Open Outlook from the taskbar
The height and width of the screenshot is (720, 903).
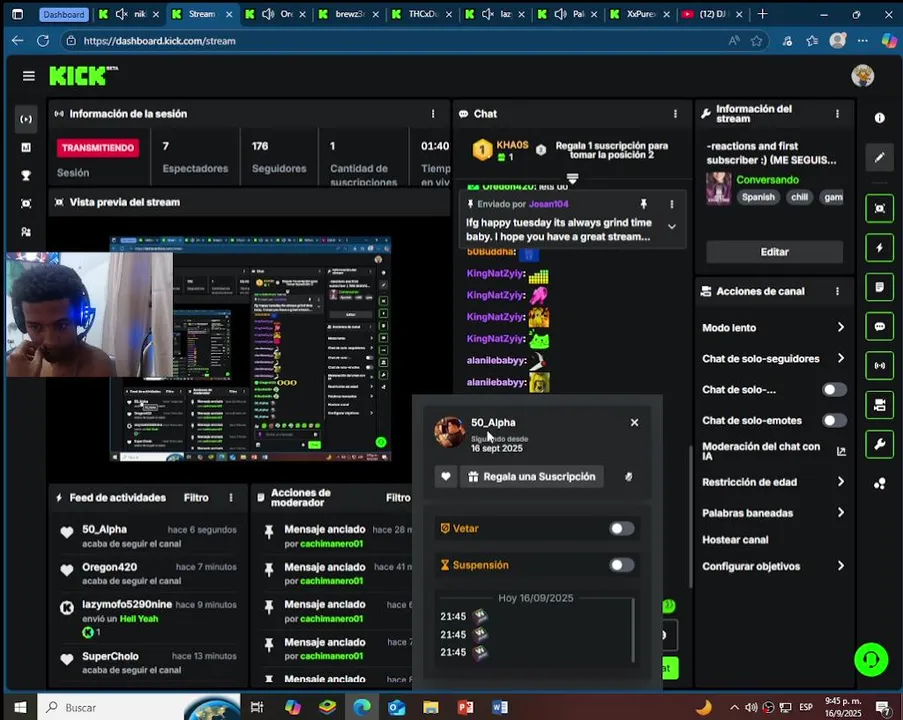click(396, 707)
